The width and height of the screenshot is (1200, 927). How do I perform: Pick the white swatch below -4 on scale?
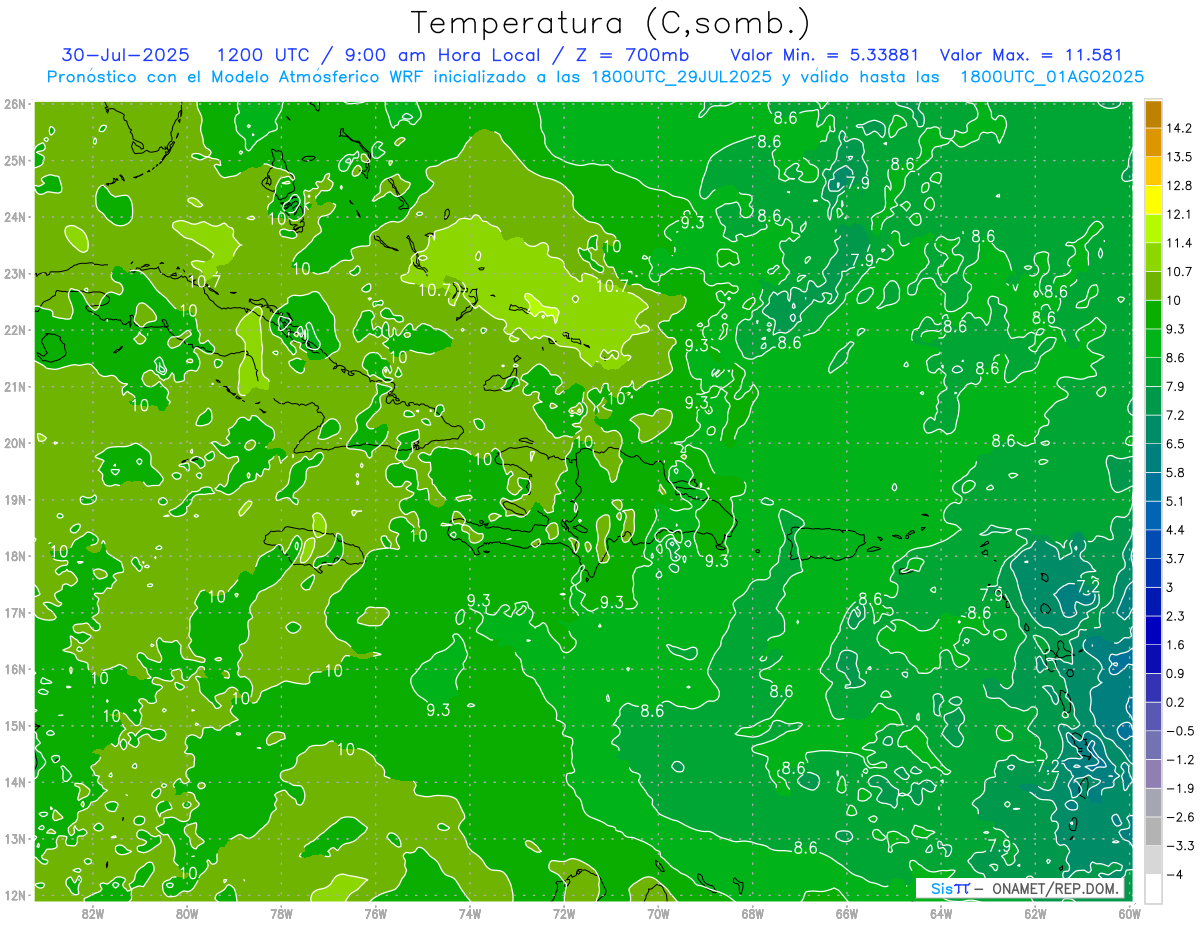[1153, 888]
